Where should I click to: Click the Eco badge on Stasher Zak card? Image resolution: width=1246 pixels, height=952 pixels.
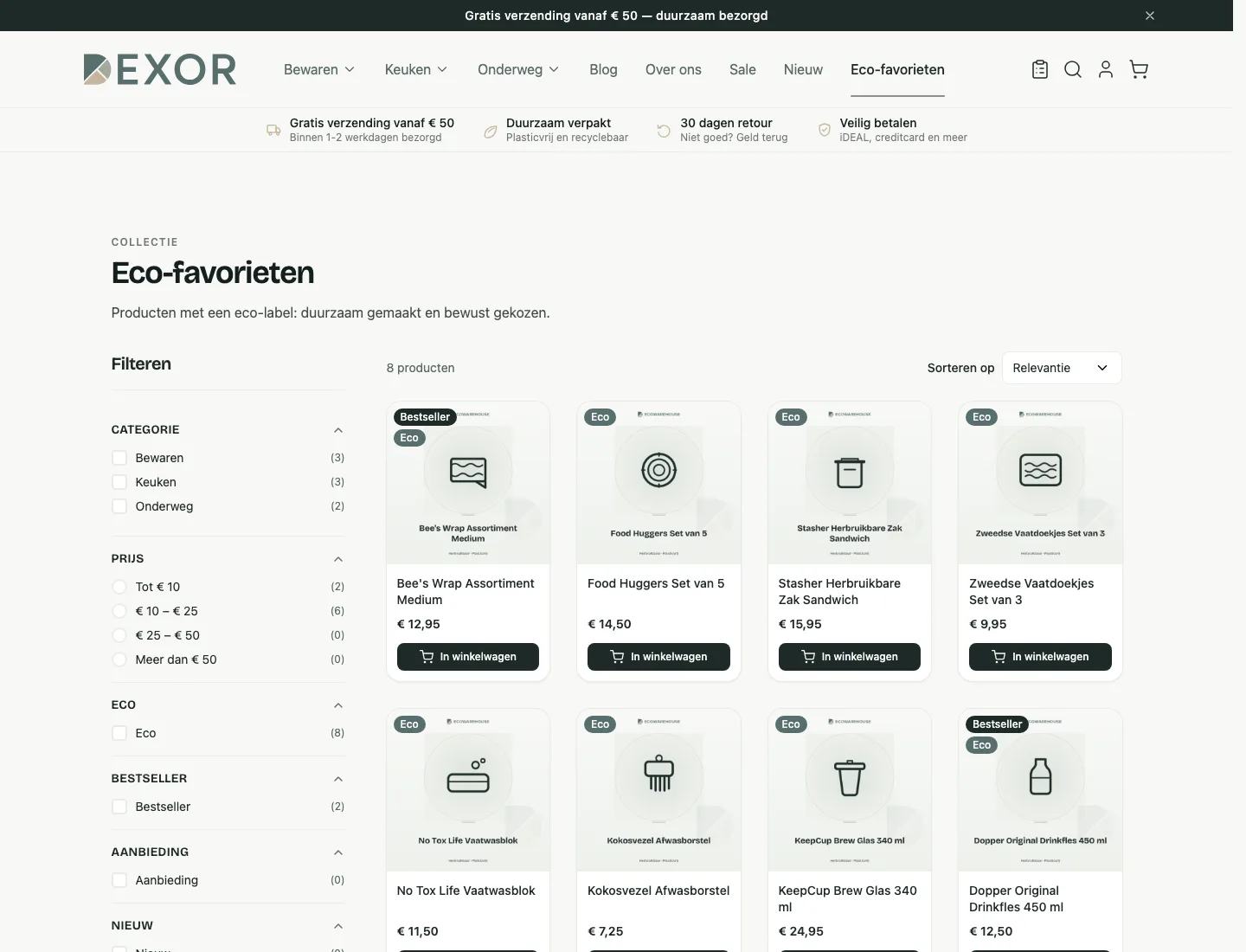(x=791, y=417)
